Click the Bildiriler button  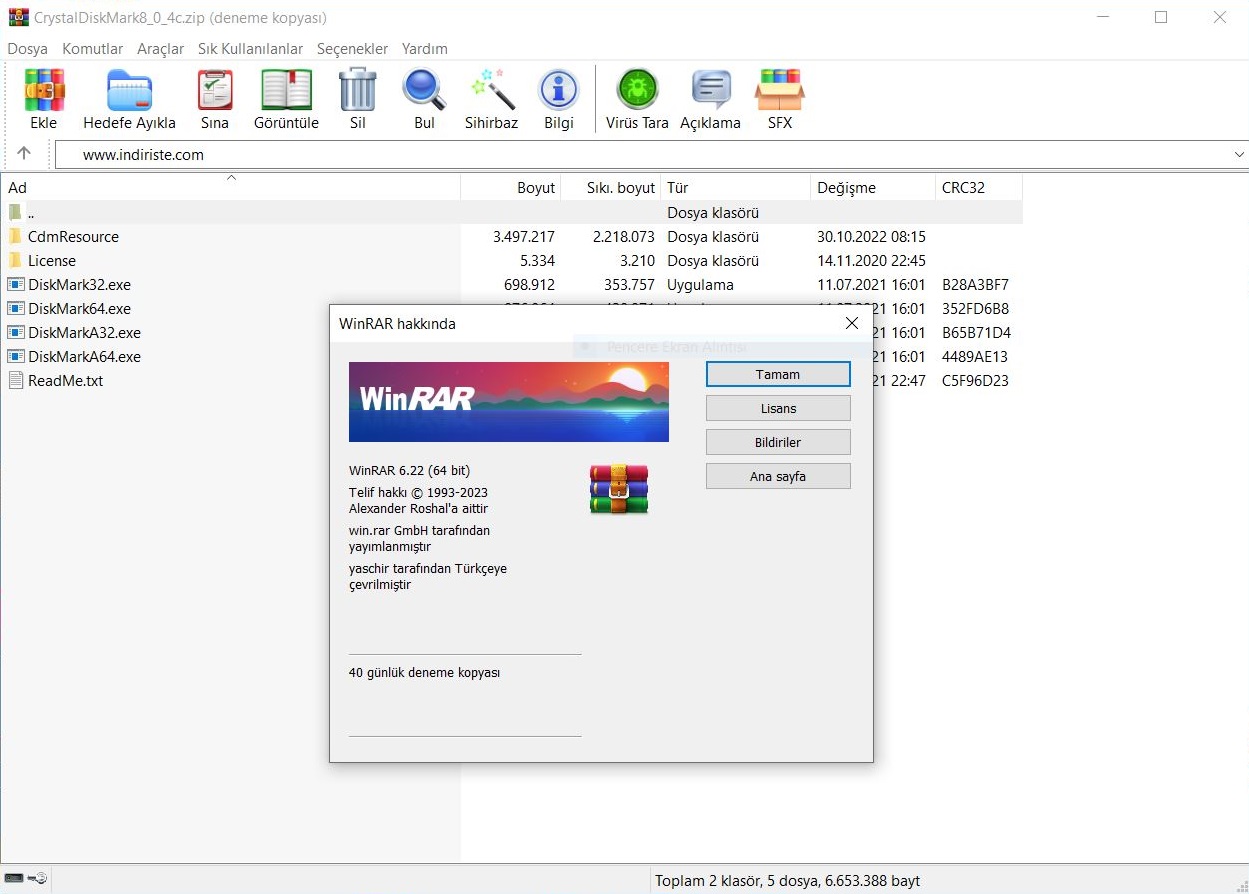(x=778, y=442)
